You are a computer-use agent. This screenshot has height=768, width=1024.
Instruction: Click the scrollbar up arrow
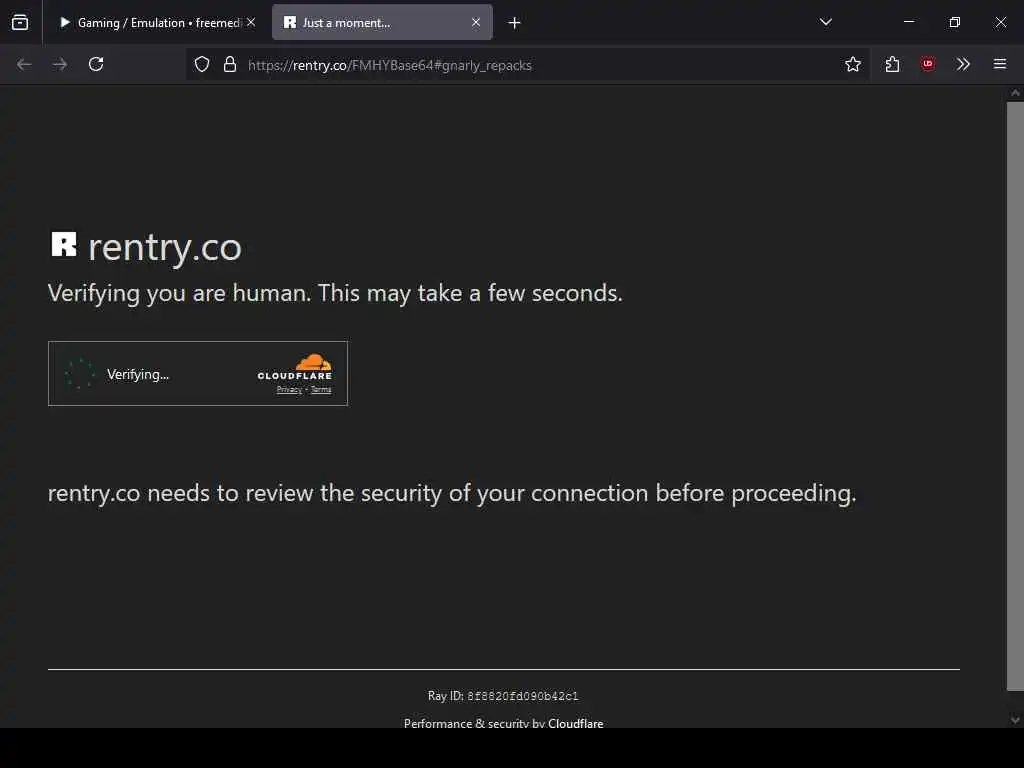point(1015,93)
